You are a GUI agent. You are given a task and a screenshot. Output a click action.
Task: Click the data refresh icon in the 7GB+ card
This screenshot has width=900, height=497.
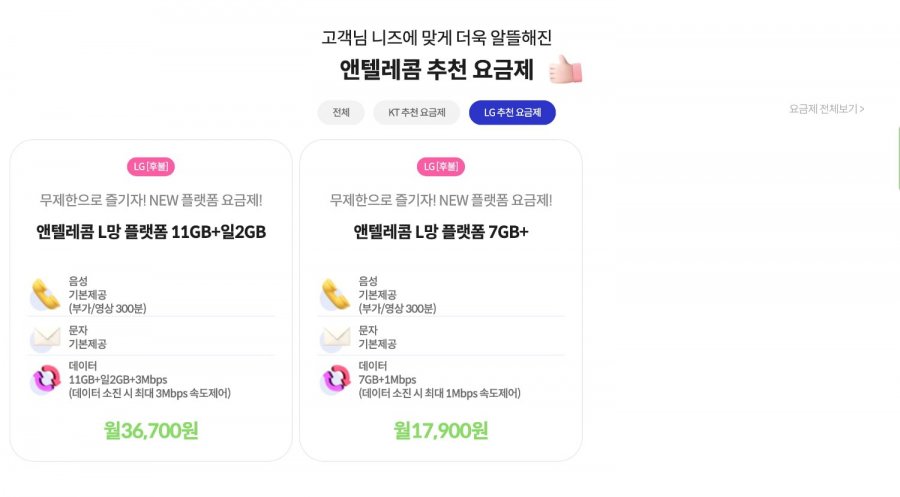(335, 379)
